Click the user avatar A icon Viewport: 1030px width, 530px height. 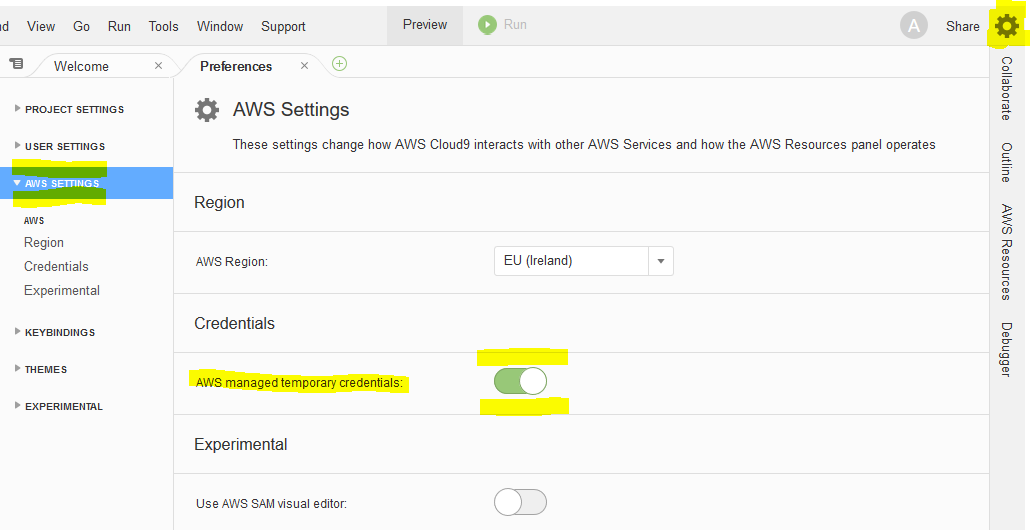pos(914,26)
